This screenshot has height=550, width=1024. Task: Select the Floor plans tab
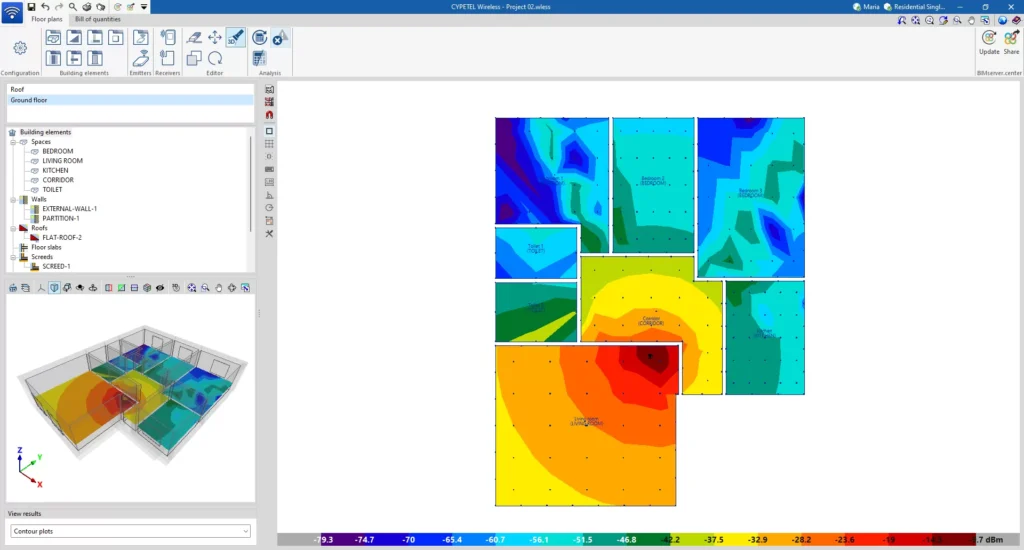pyautogui.click(x=47, y=19)
